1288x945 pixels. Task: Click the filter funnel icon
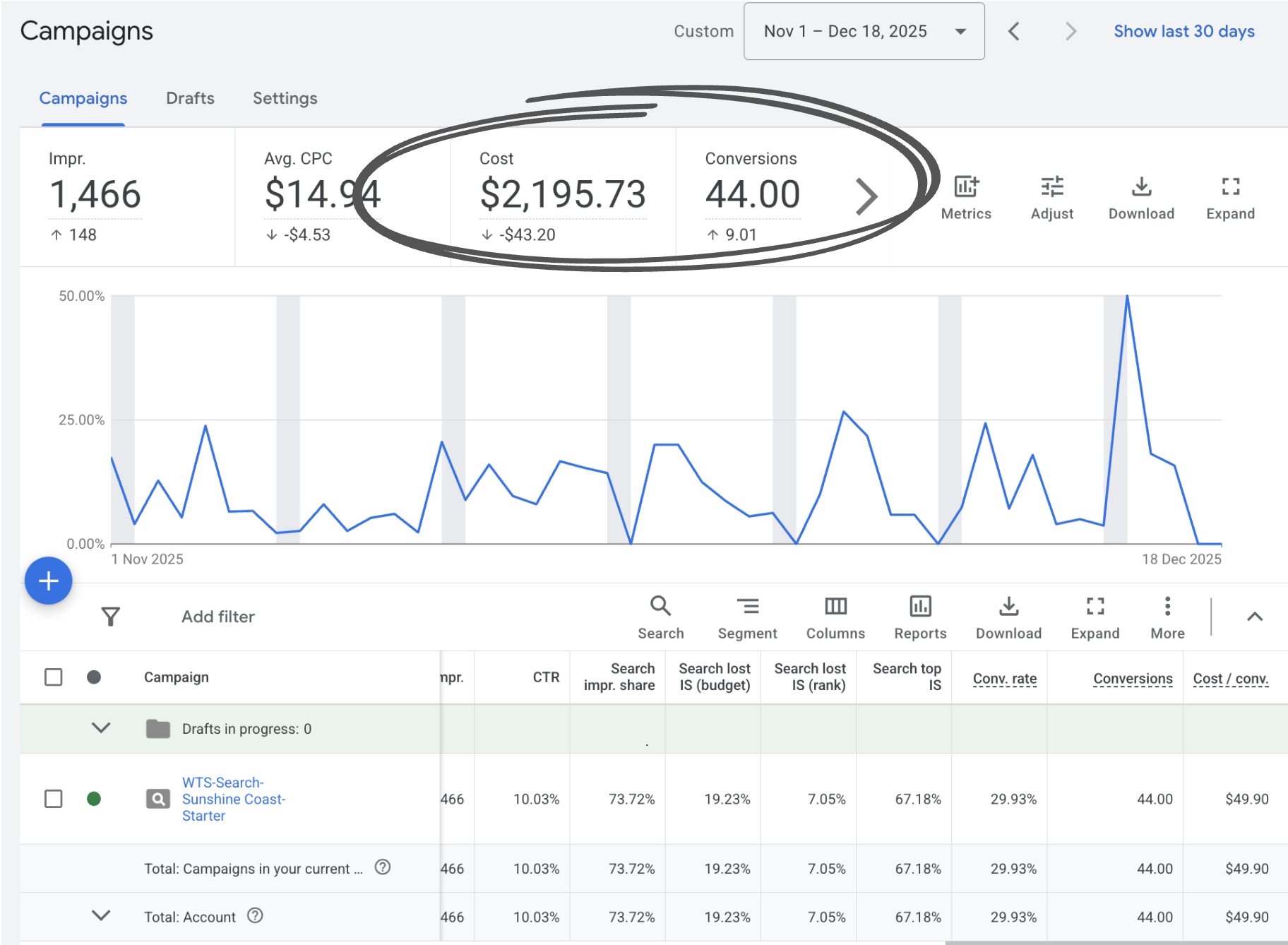(111, 616)
